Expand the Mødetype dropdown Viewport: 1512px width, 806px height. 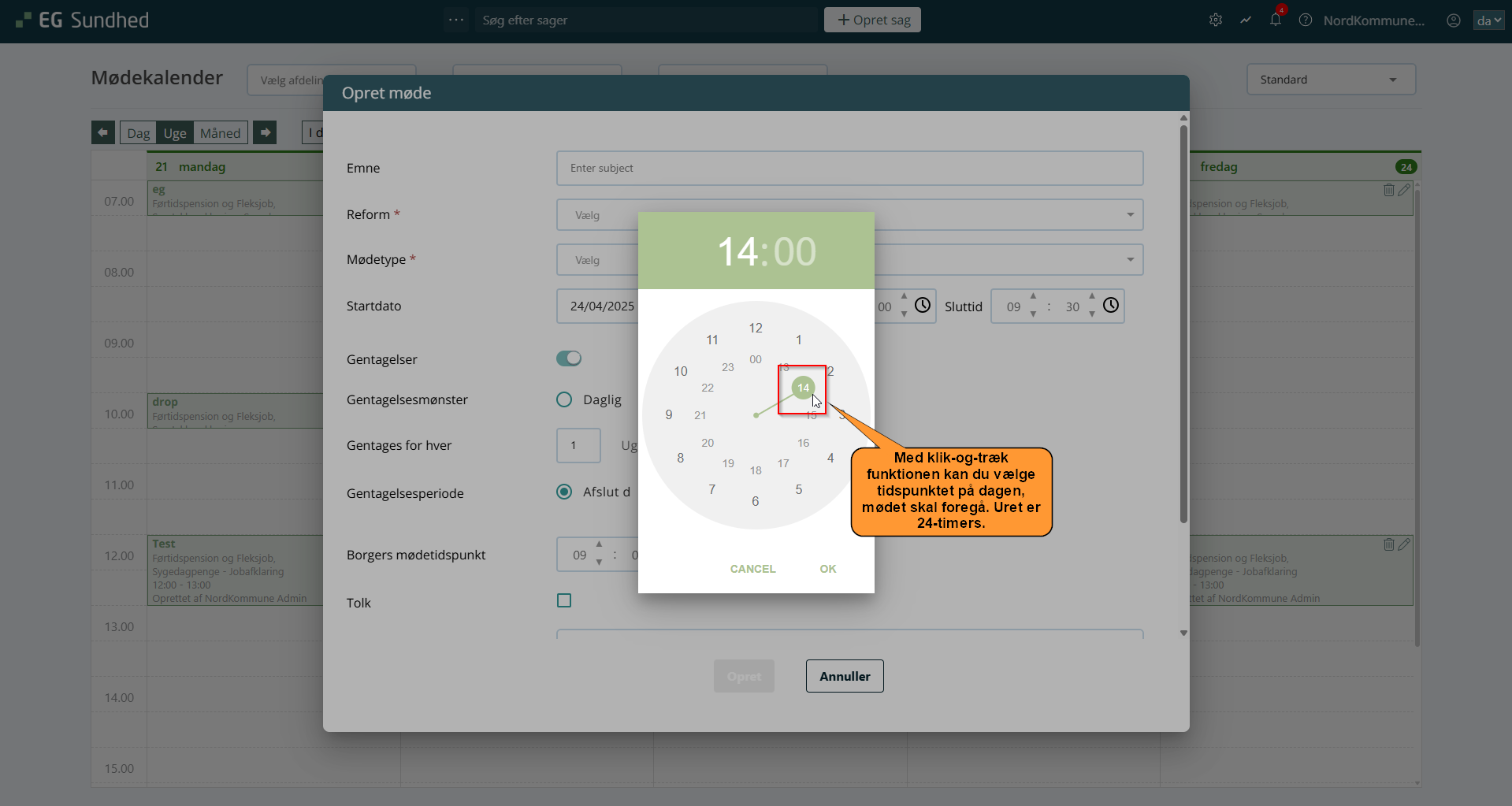[x=1130, y=259]
